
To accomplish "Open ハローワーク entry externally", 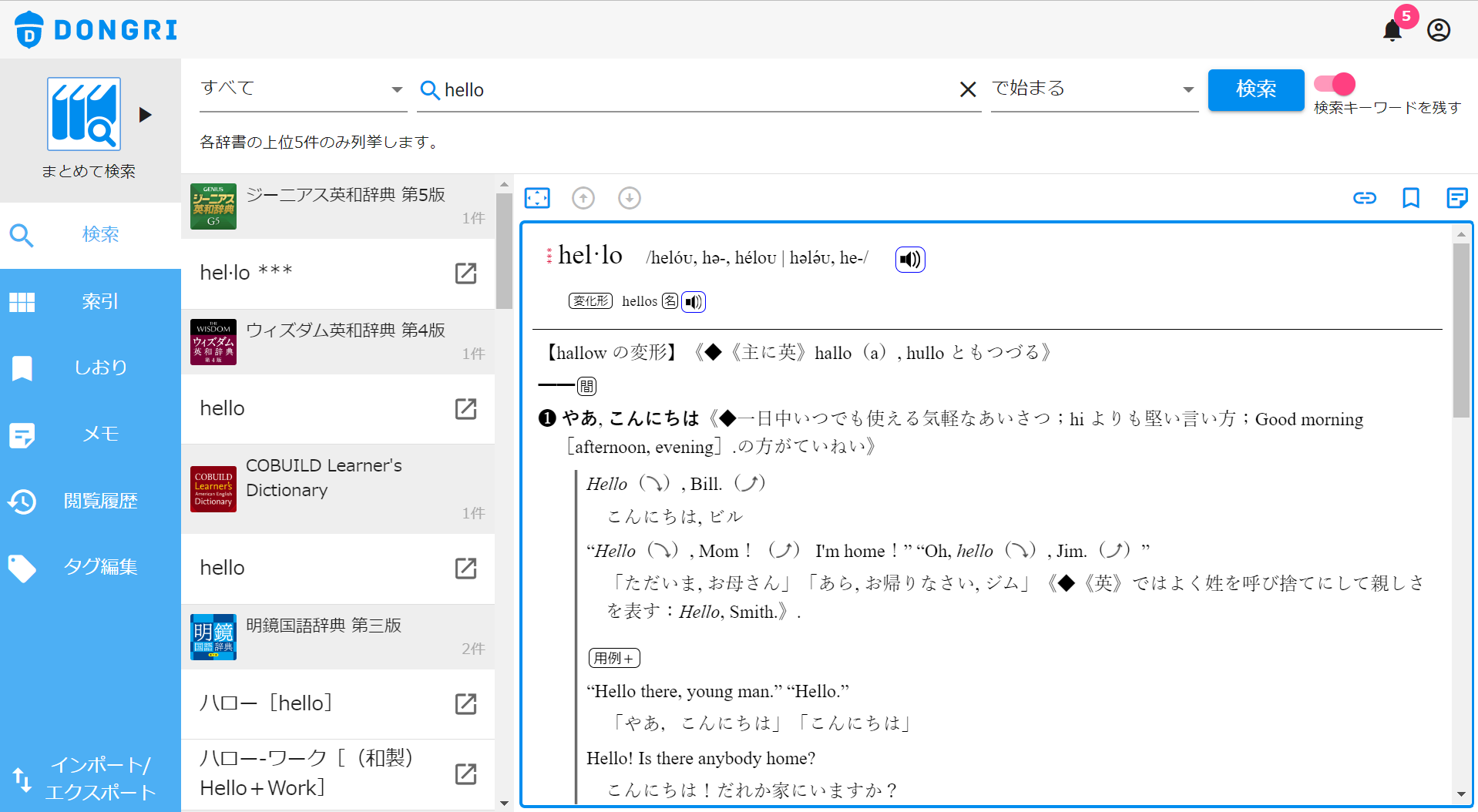I will pos(466,774).
